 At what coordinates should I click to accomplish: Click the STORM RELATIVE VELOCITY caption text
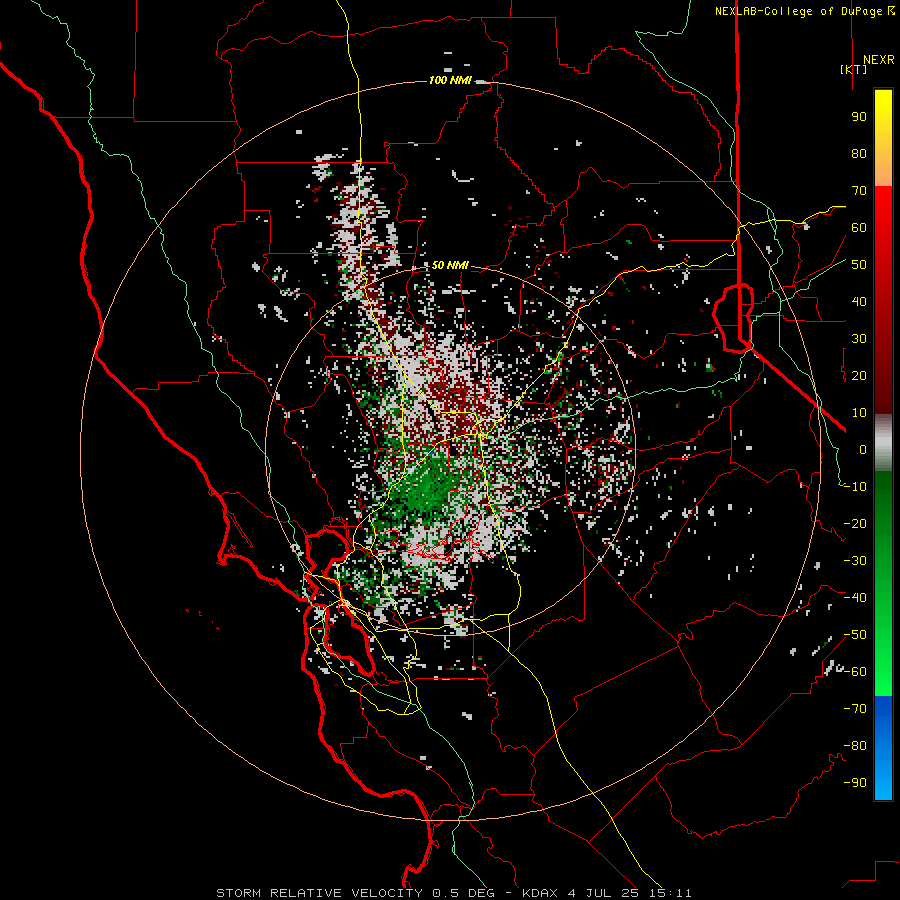point(454,893)
